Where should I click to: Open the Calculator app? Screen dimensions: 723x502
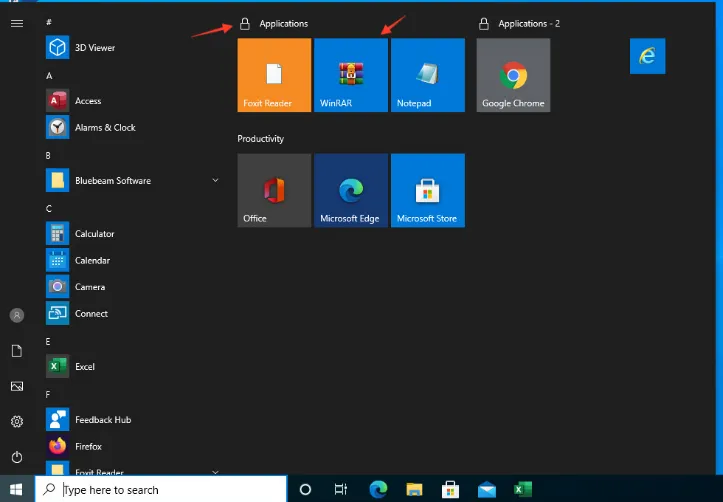point(133,234)
